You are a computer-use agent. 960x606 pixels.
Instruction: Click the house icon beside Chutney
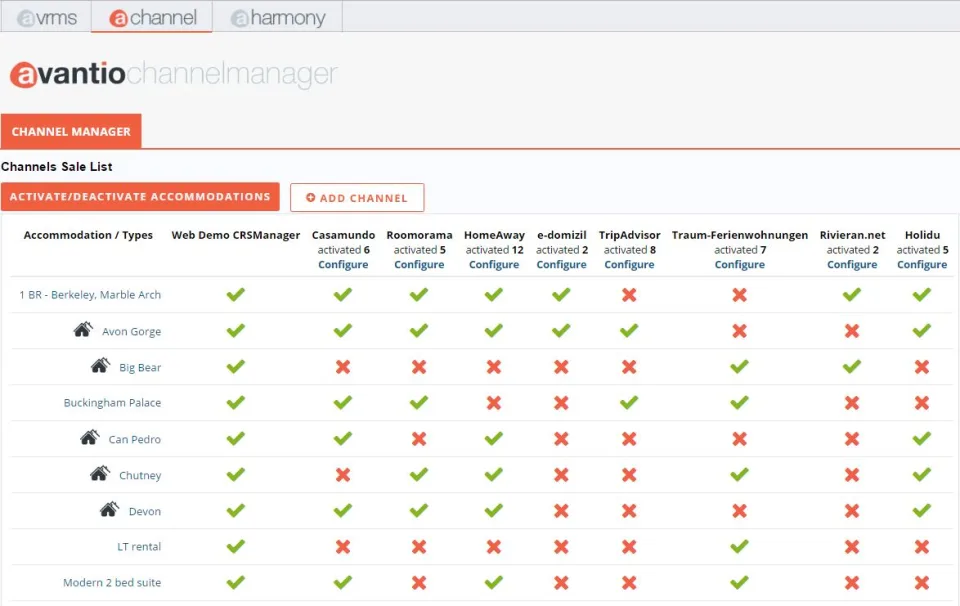tap(100, 473)
